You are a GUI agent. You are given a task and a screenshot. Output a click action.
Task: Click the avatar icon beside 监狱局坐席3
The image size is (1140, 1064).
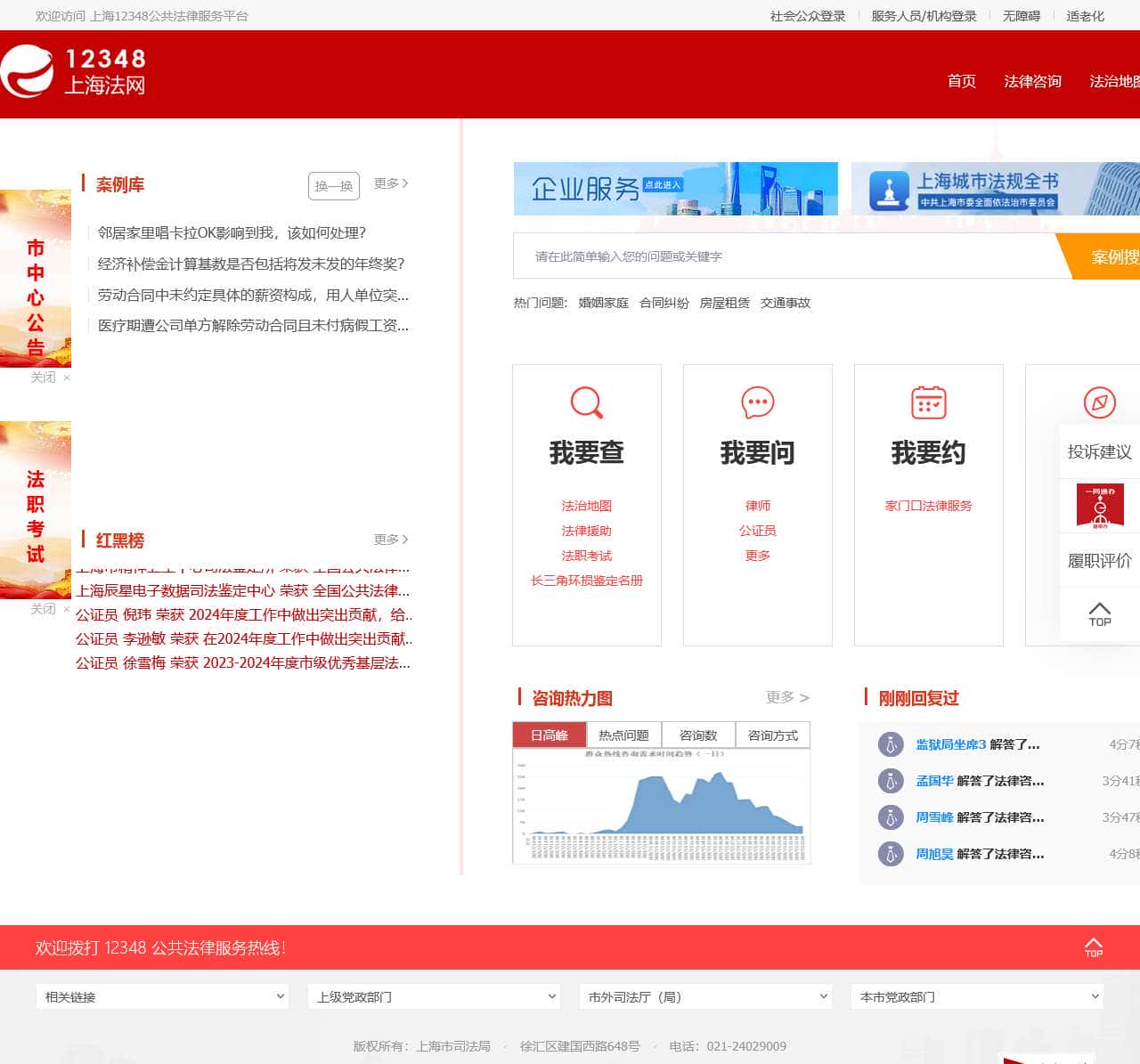click(892, 744)
